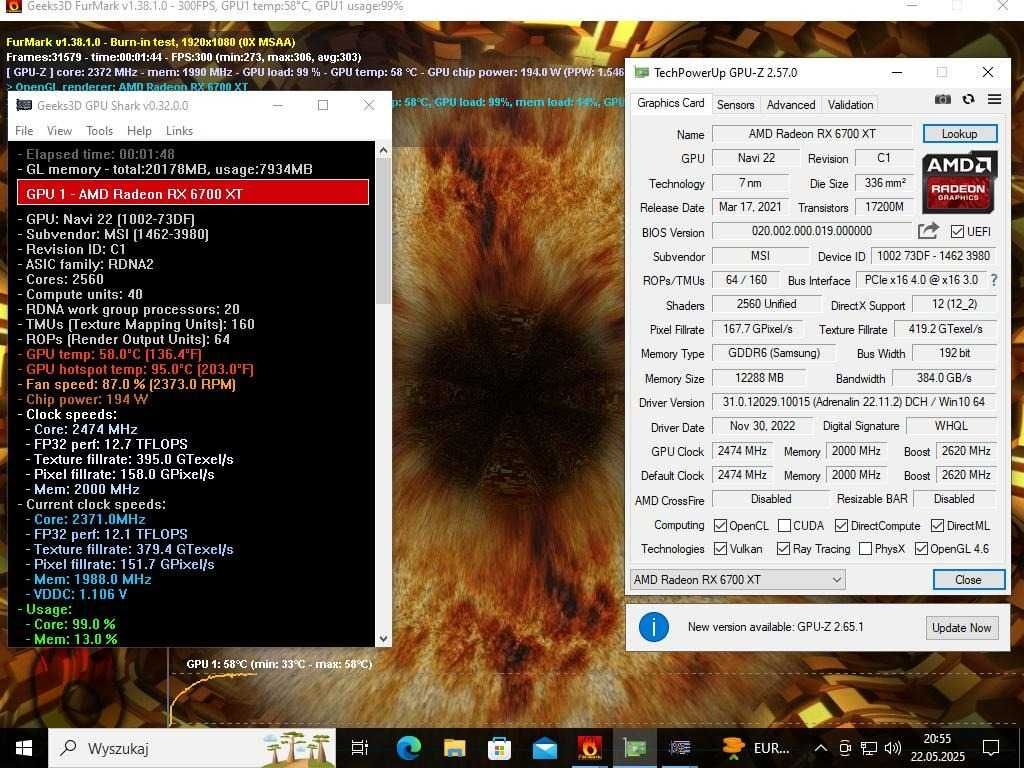Click the scroll down arrow in GPU Shark
Image resolution: width=1024 pixels, height=768 pixels.
click(383, 639)
